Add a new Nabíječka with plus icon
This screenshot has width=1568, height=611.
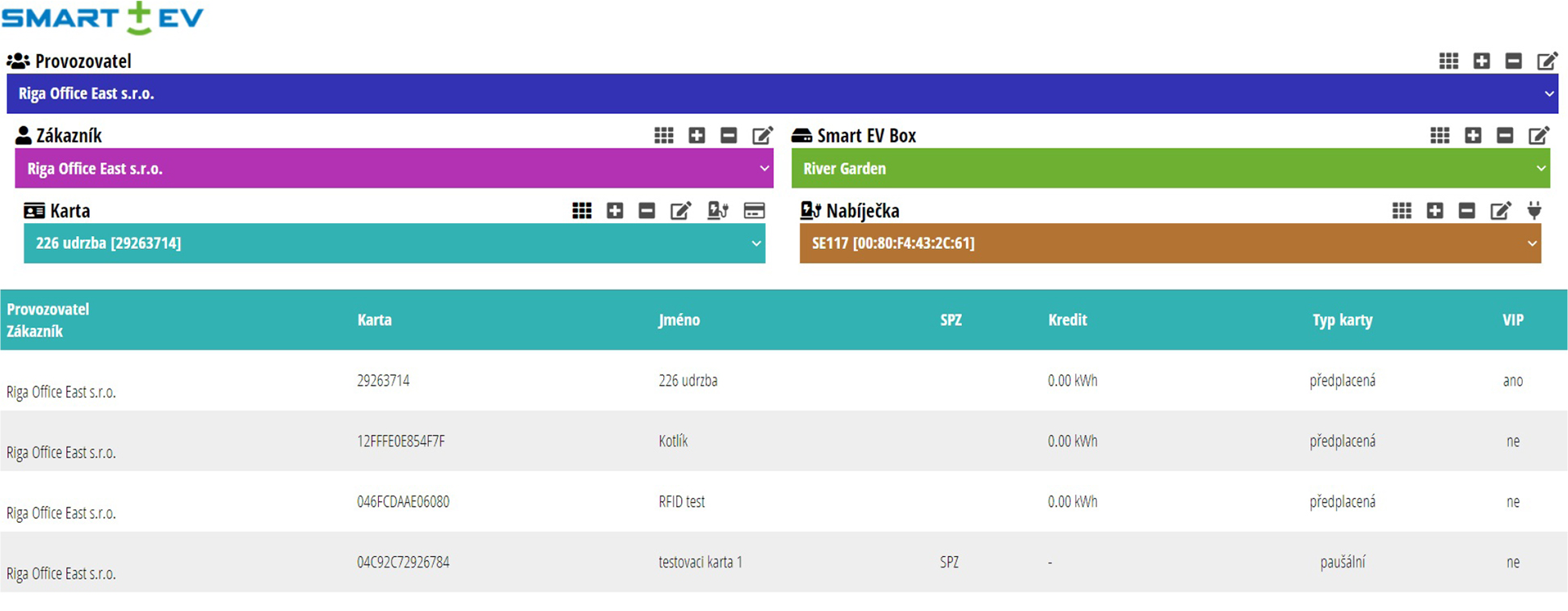click(1436, 211)
